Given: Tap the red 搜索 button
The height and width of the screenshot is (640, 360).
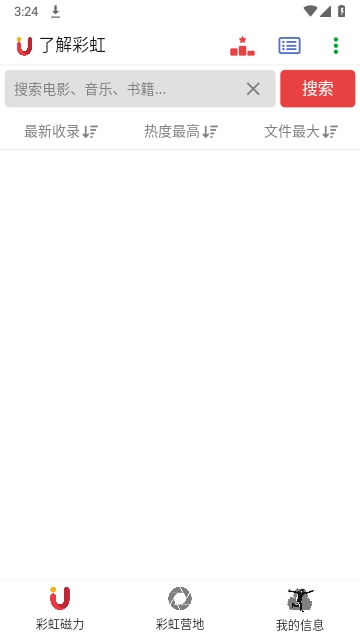Looking at the screenshot, I should (318, 89).
